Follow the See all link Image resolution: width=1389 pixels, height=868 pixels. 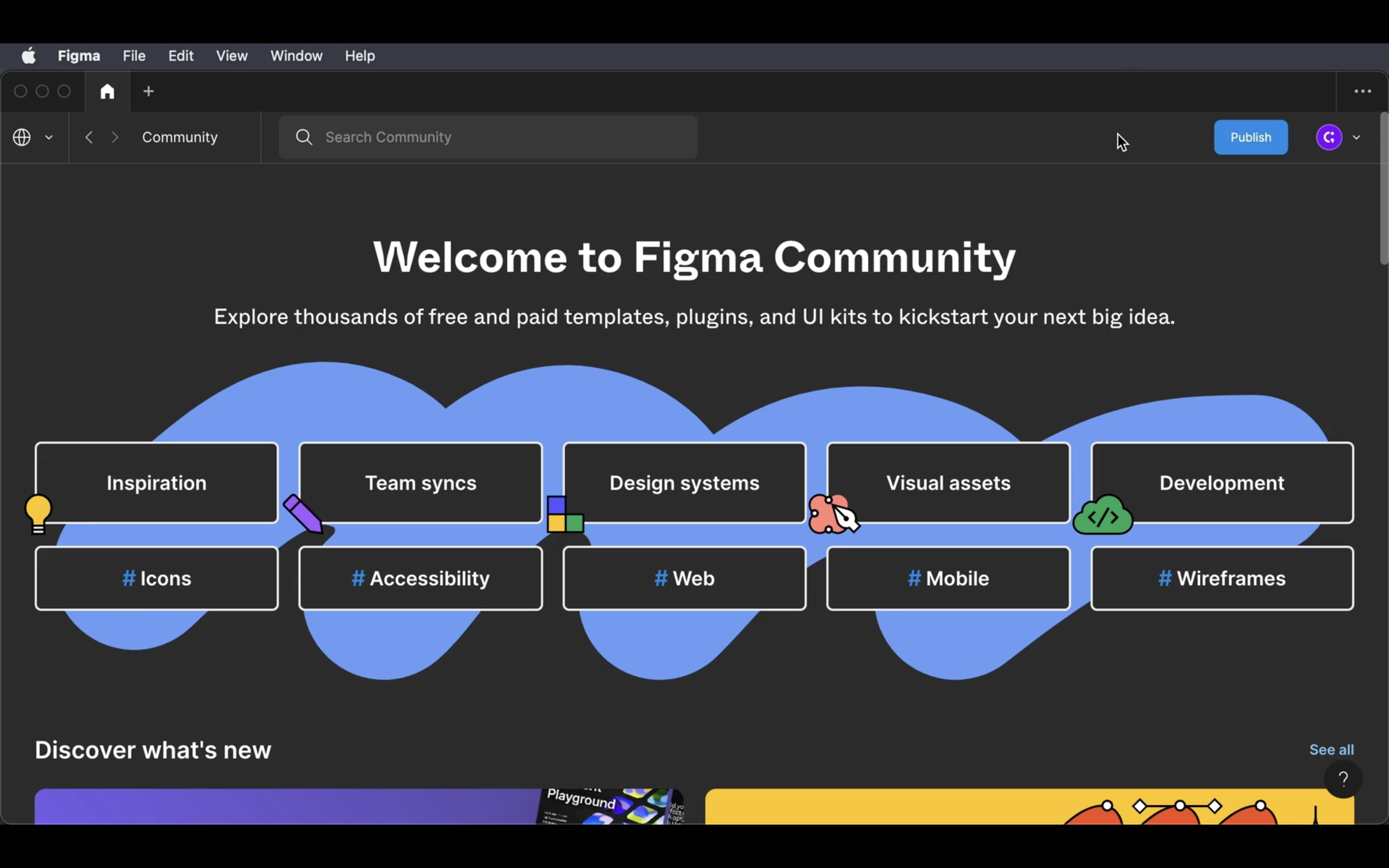click(x=1331, y=749)
